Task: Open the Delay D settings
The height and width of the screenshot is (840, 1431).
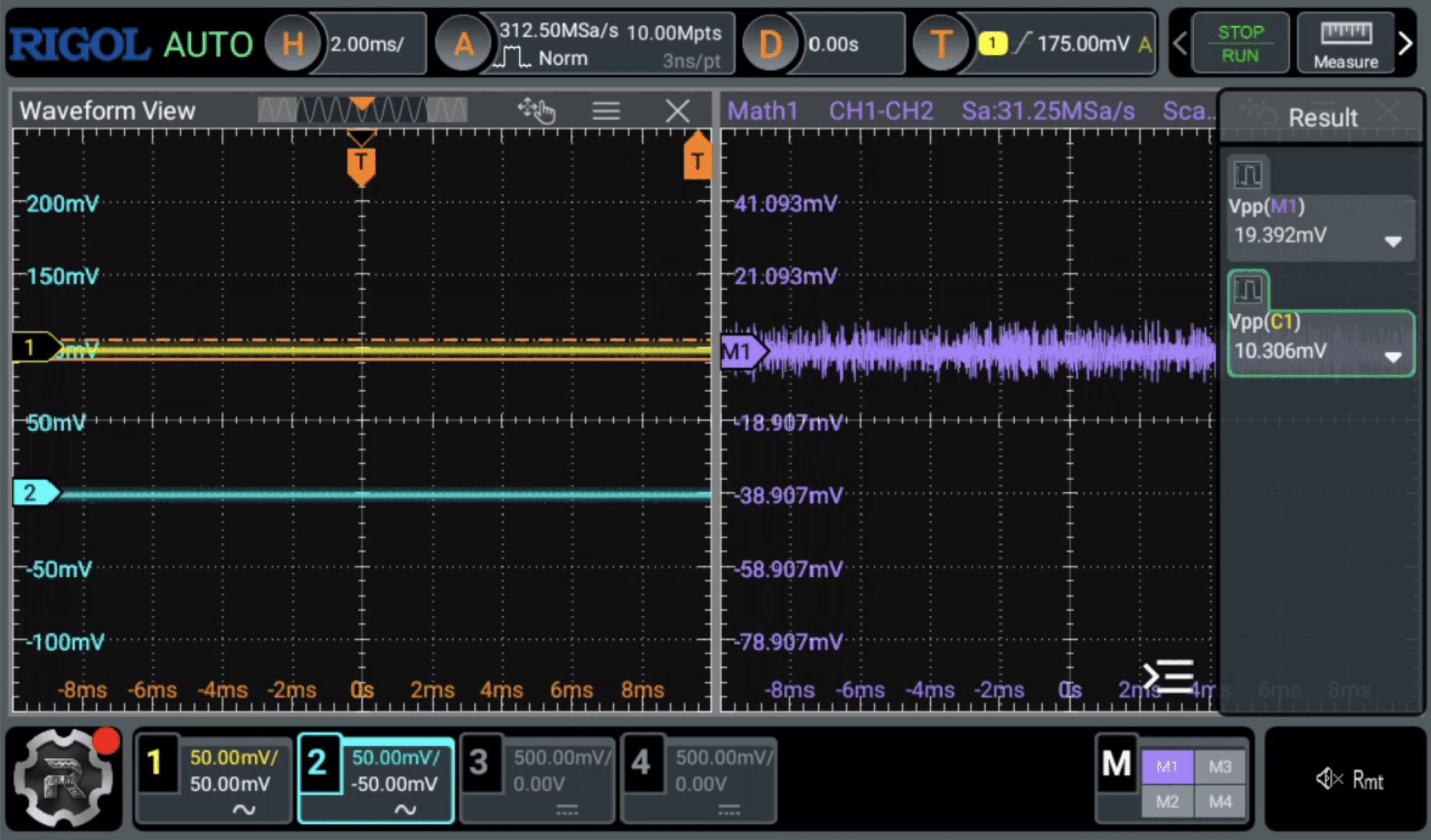Action: click(770, 44)
